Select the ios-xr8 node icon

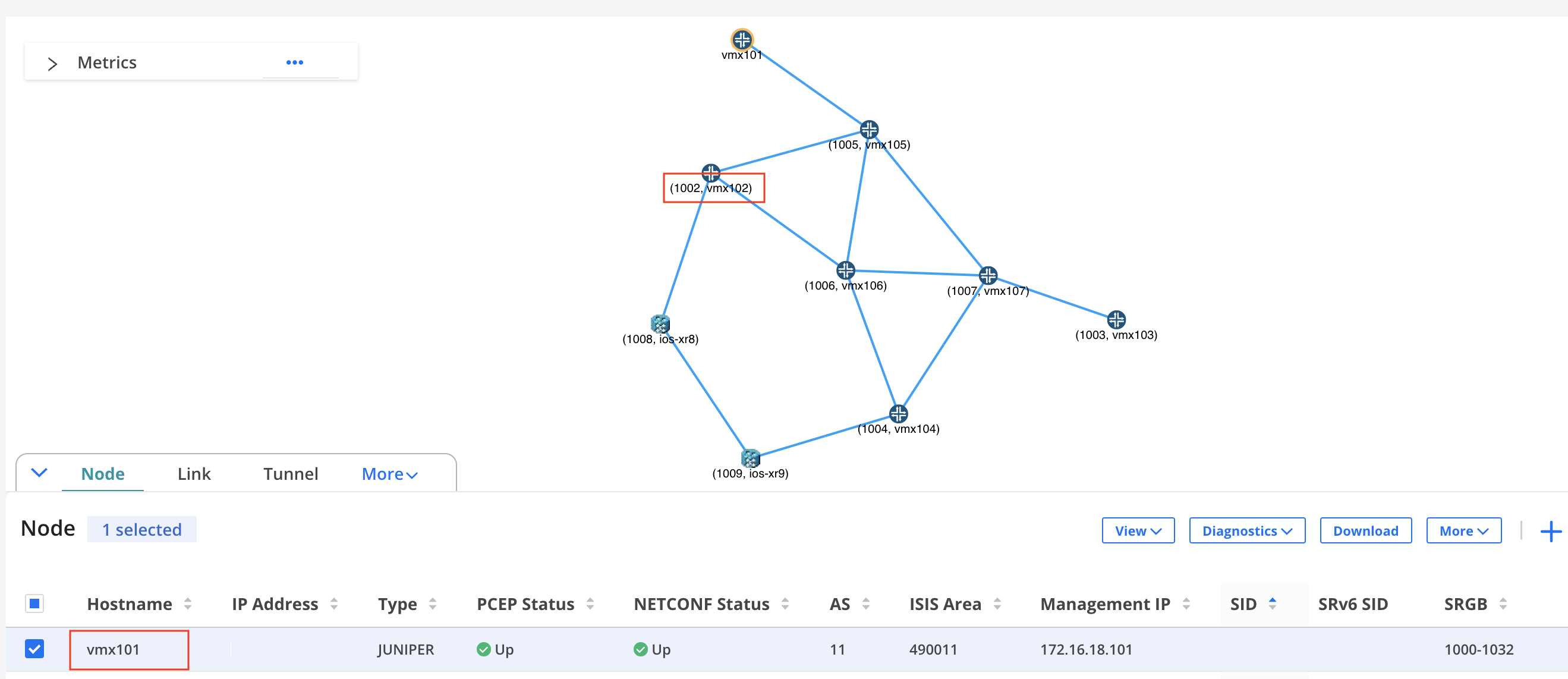(x=660, y=323)
